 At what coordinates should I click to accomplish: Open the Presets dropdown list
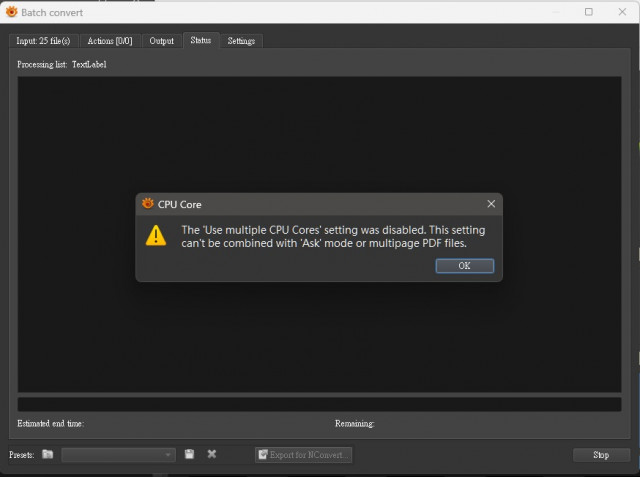pyautogui.click(x=118, y=455)
